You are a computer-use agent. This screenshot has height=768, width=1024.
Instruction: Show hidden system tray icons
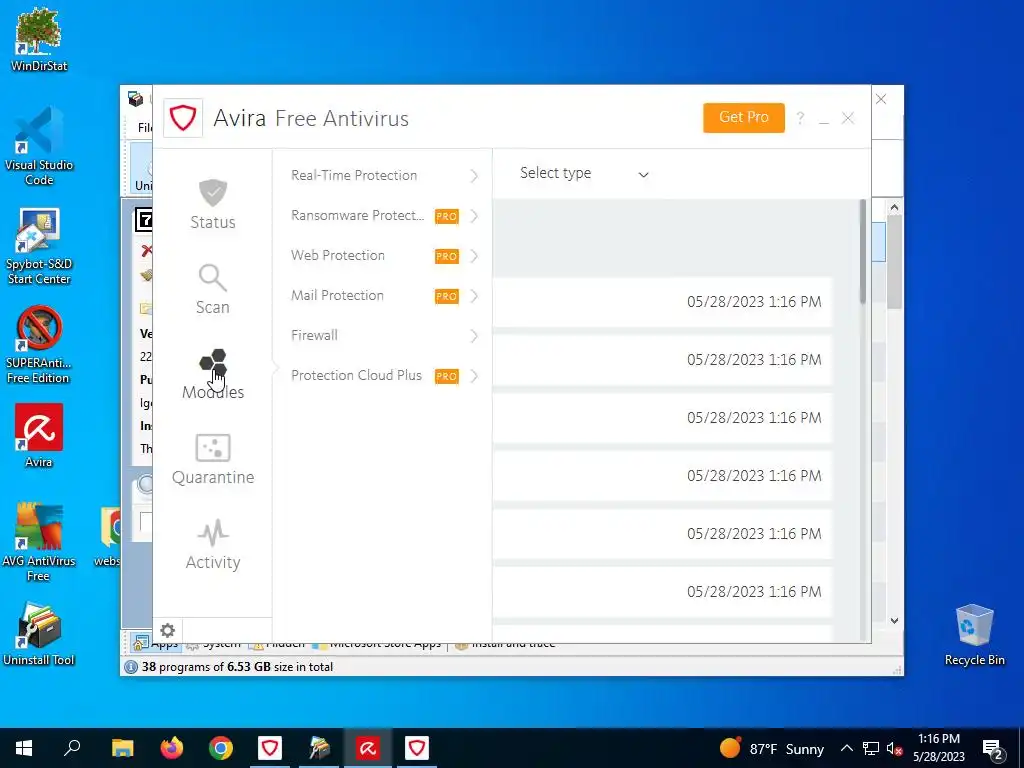tap(846, 748)
